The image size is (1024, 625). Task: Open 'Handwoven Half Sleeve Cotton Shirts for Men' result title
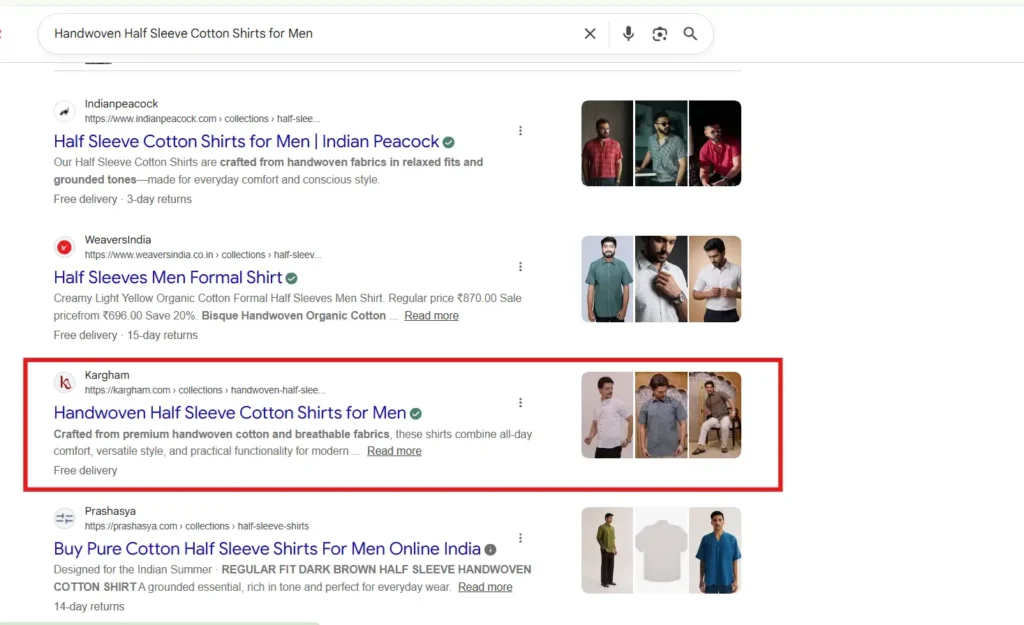(230, 413)
